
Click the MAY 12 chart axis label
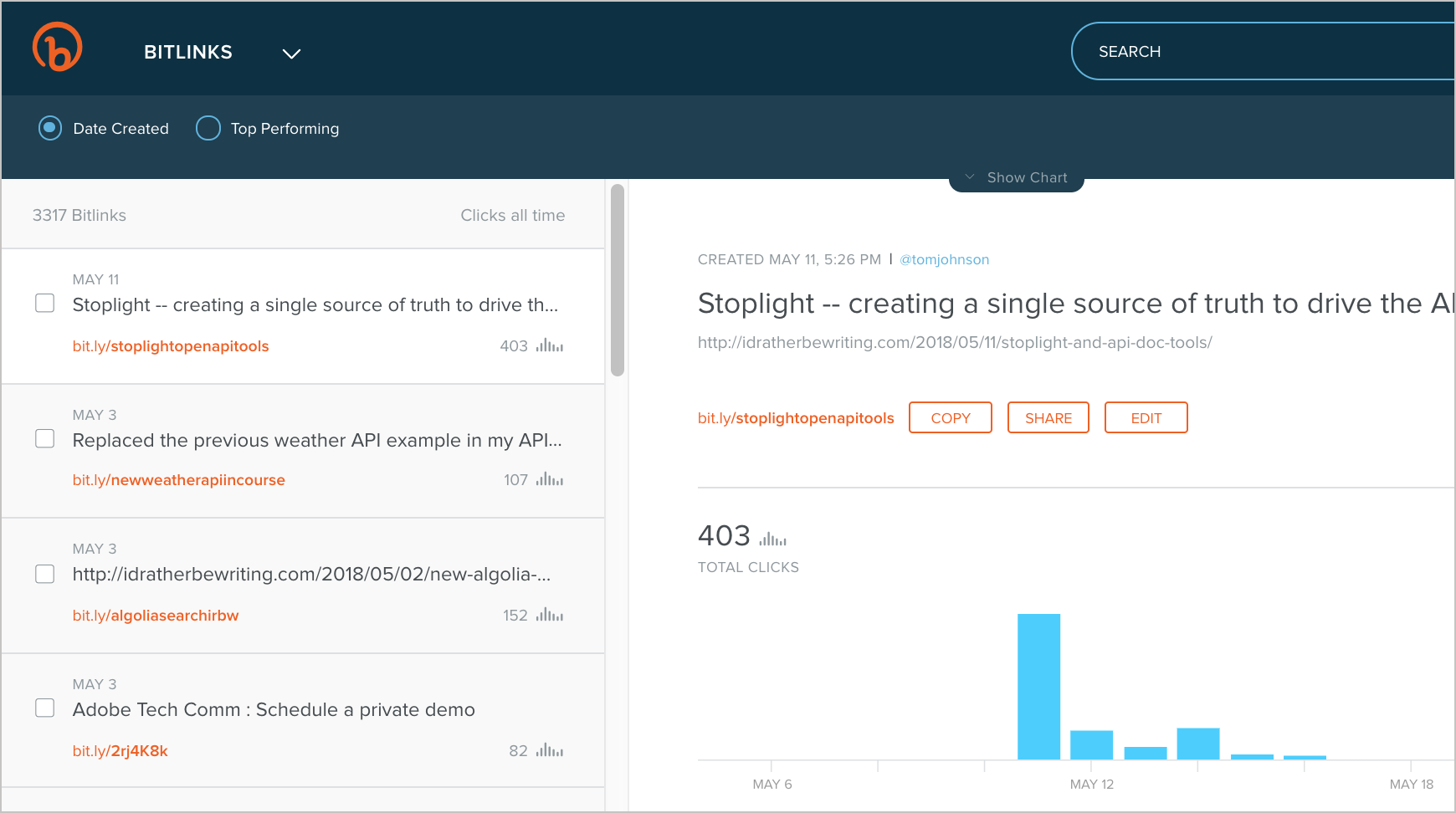pyautogui.click(x=1092, y=784)
